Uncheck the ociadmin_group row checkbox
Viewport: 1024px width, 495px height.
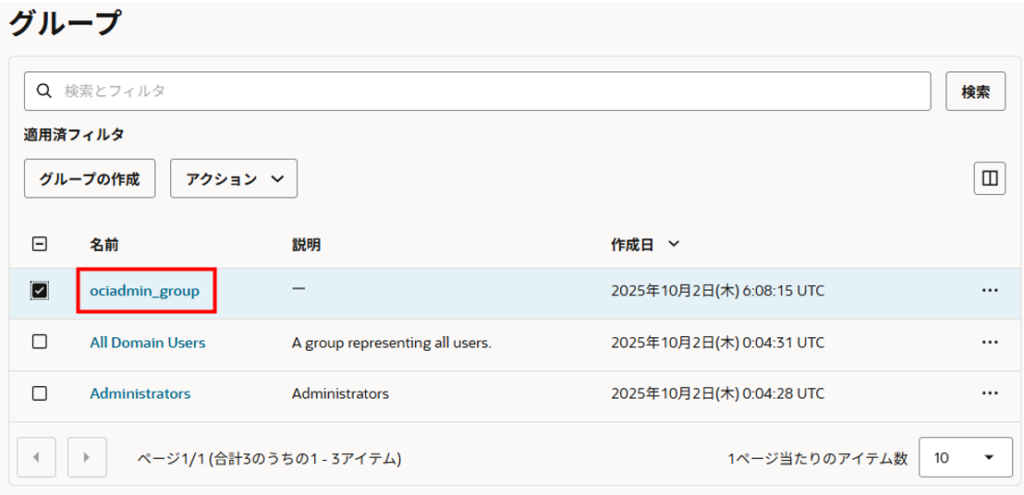pyautogui.click(x=40, y=290)
